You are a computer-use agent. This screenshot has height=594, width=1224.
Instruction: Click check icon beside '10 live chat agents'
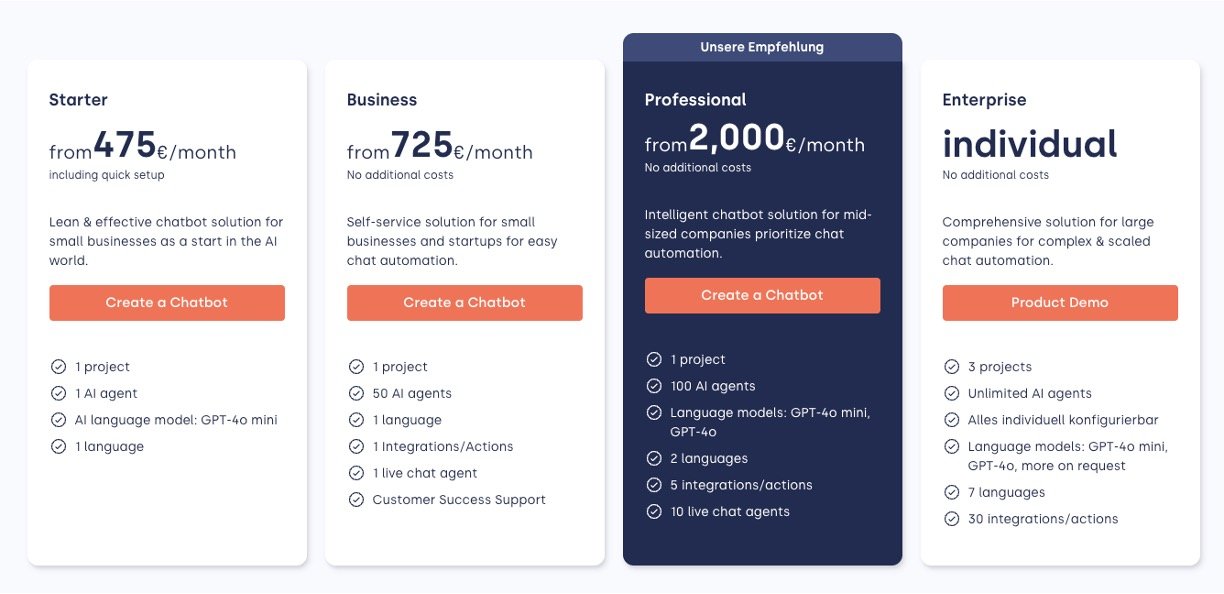[654, 512]
